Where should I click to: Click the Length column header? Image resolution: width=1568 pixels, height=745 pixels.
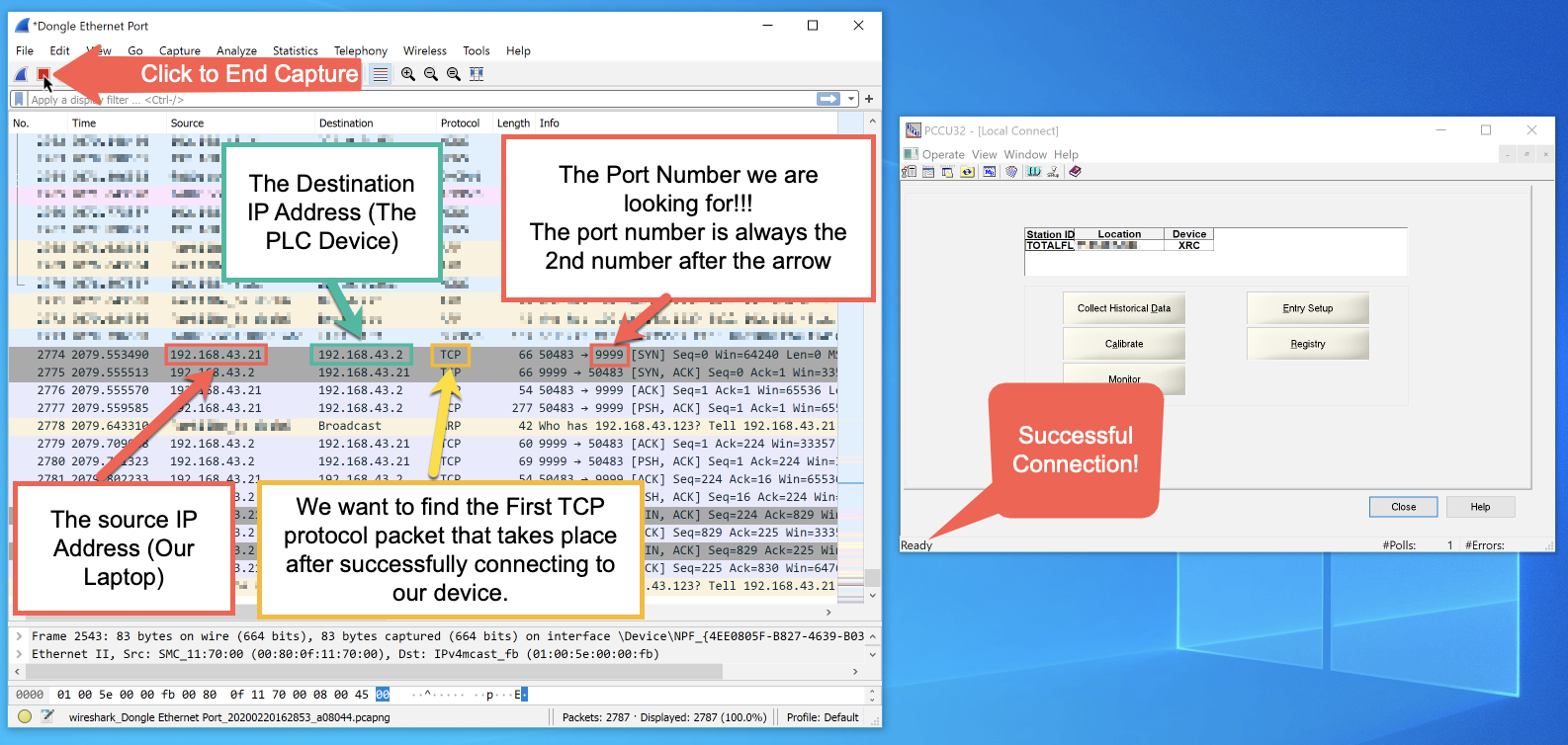pos(514,124)
